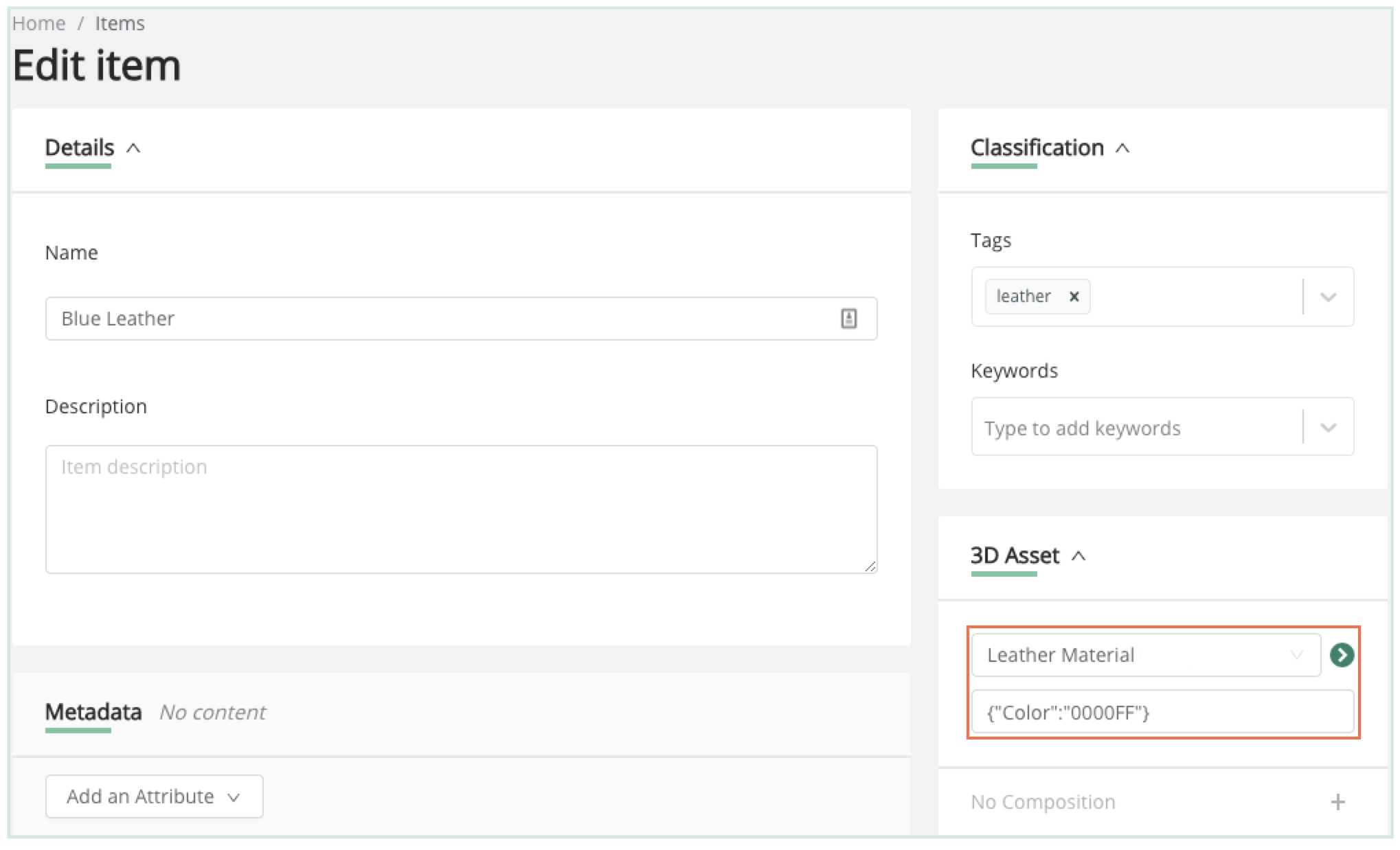1400x850 pixels.
Task: Click the Color JSON configuration field
Action: coord(1162,713)
